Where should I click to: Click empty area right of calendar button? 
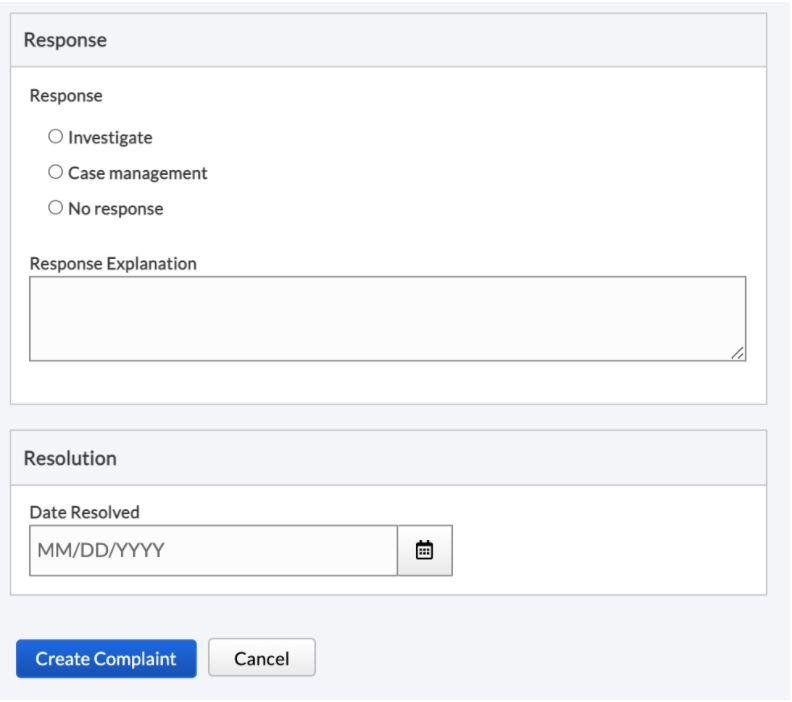tap(600, 550)
